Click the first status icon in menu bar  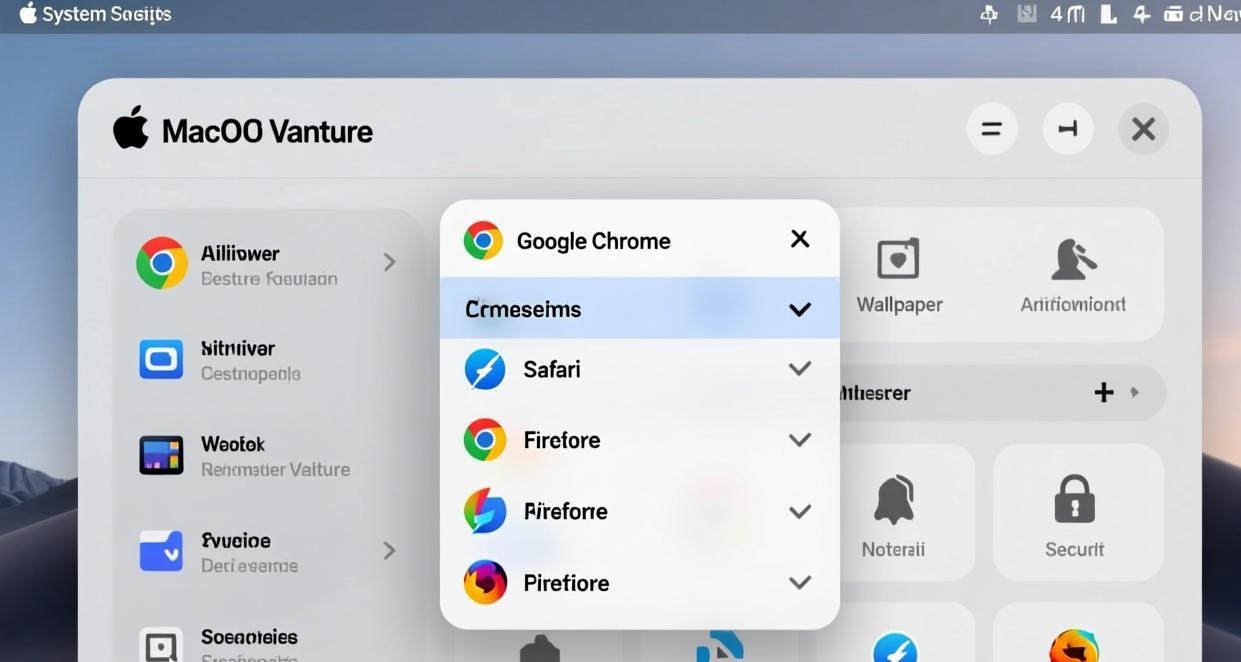point(990,14)
